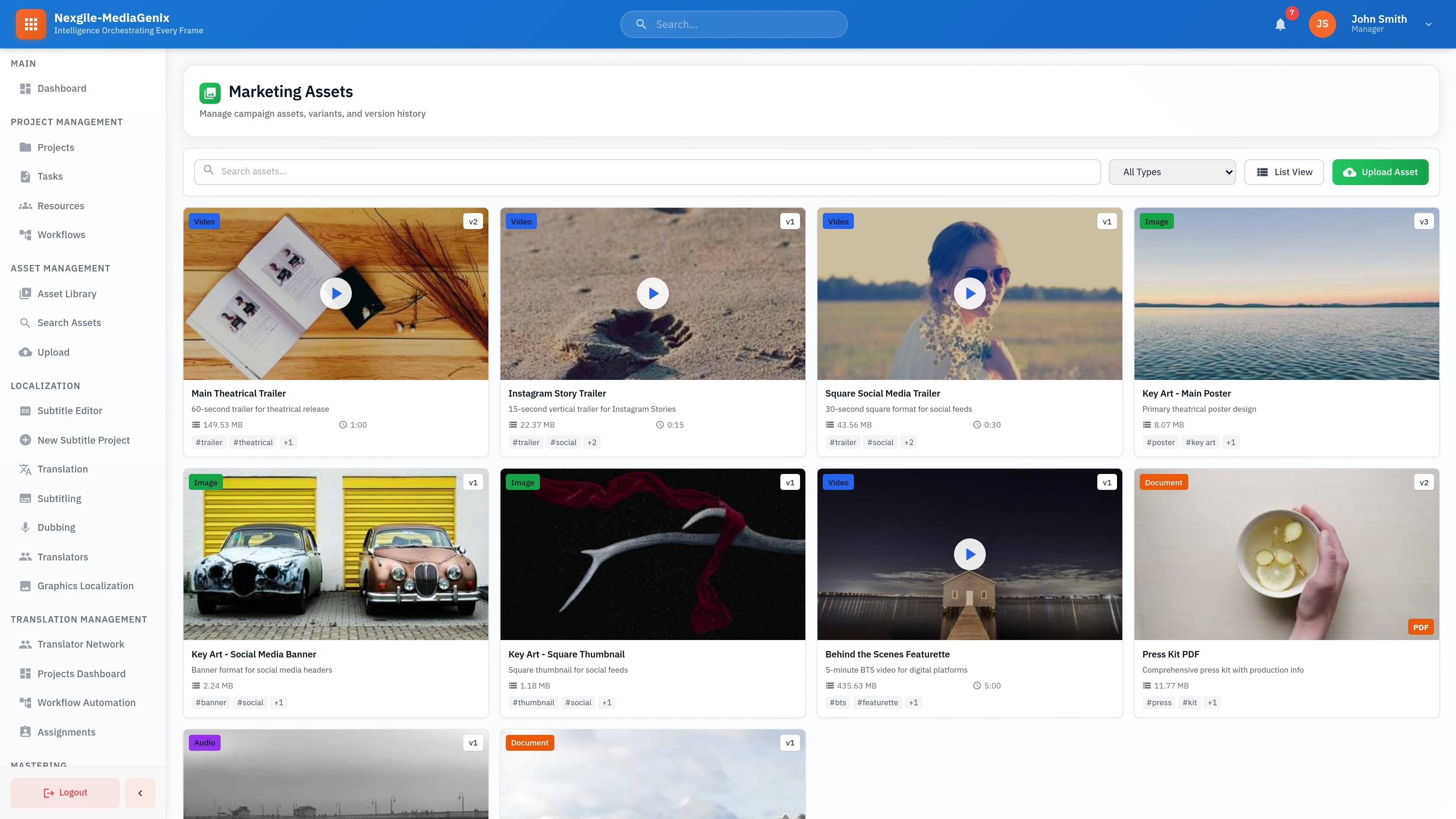Open the Asset Library sidebar item
This screenshot has height=819, width=1456.
pos(67,293)
